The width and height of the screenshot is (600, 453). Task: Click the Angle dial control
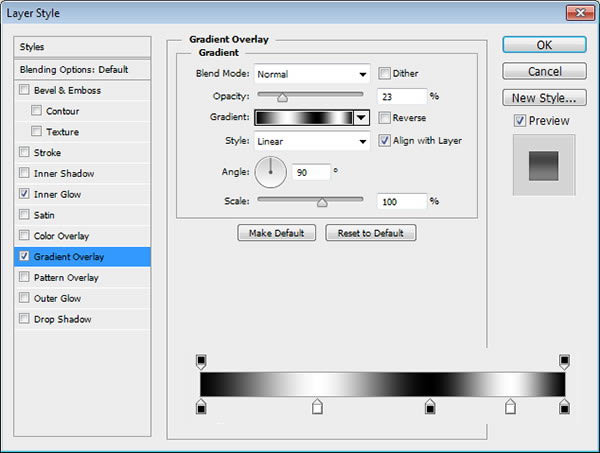(271, 172)
